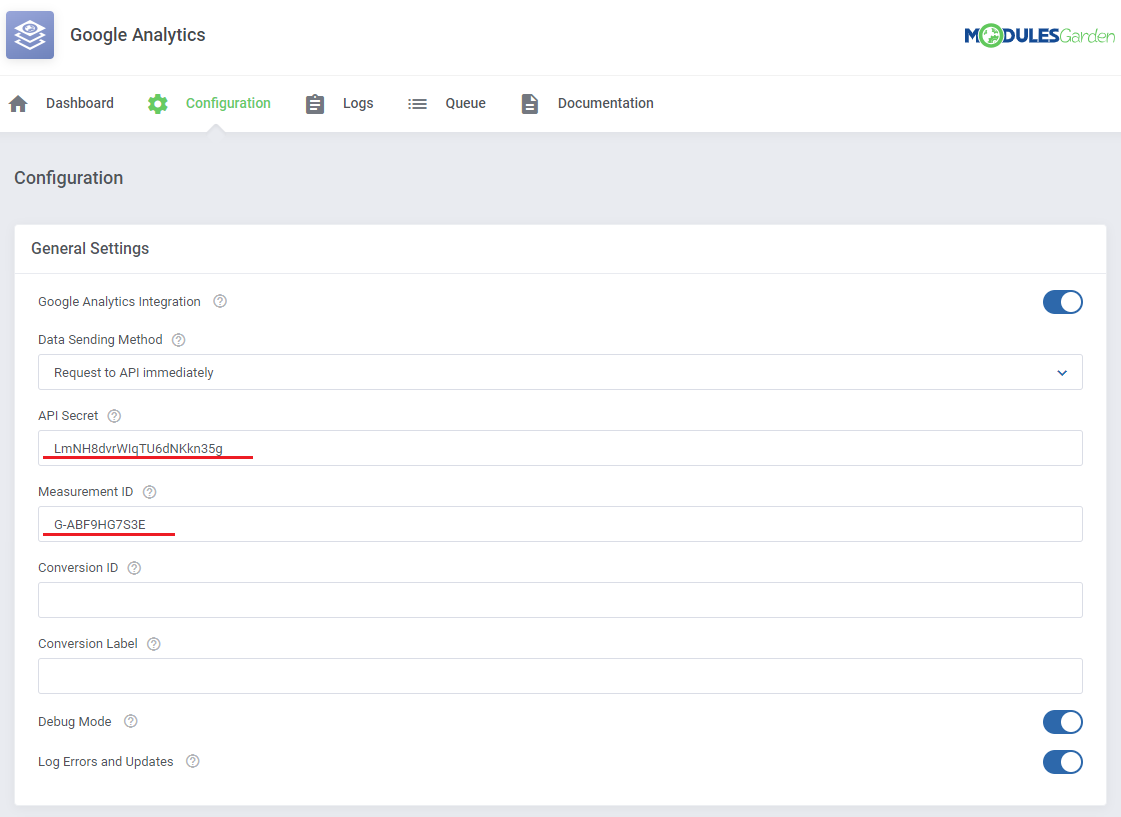Switch to the Queue tab
The width and height of the screenshot is (1121, 817).
pyautogui.click(x=465, y=103)
